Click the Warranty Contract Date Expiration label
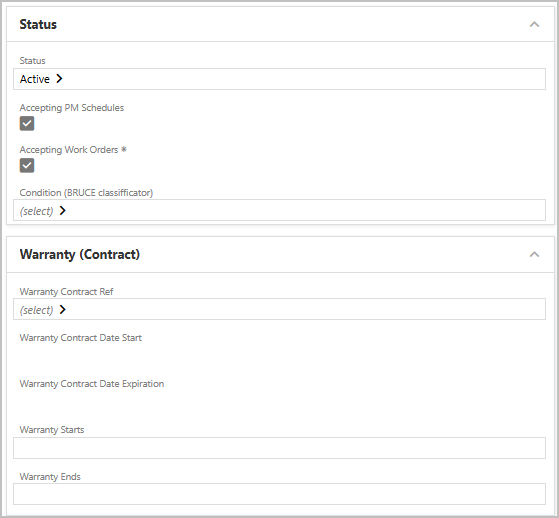The width and height of the screenshot is (559, 518). [x=92, y=384]
